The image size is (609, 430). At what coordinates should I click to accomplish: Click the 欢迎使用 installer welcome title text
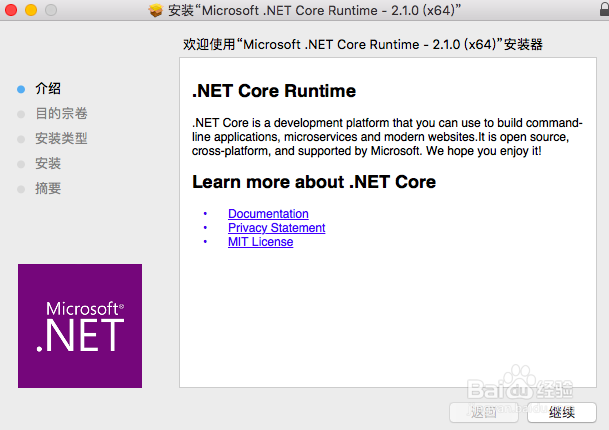coord(363,44)
